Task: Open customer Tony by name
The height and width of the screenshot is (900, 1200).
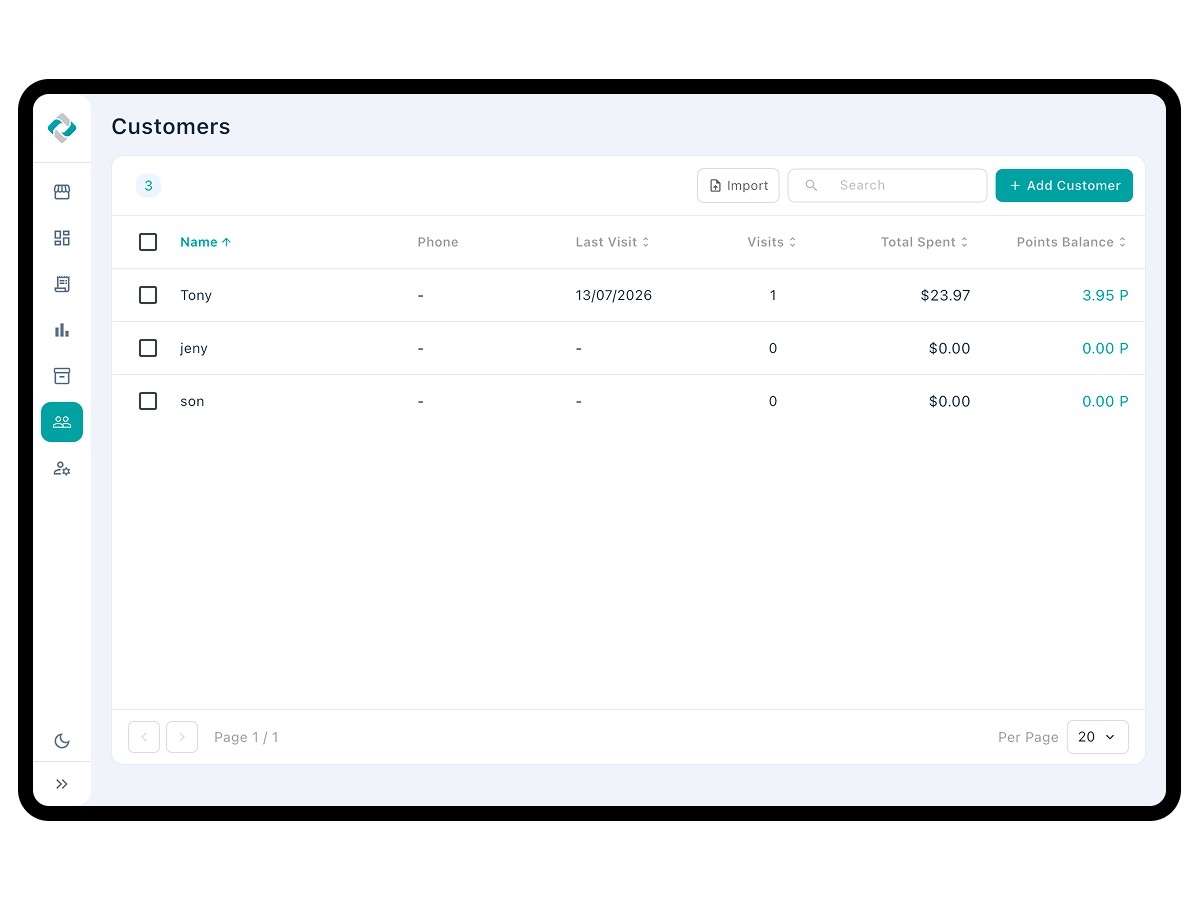Action: [x=196, y=295]
